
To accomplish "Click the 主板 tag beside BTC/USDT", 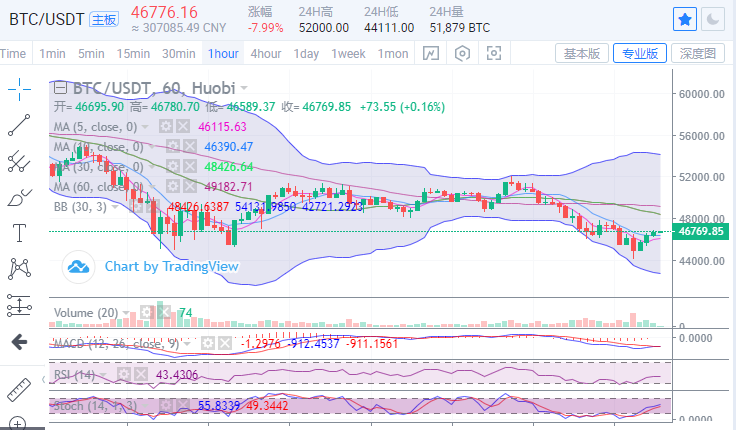I will [x=104, y=19].
